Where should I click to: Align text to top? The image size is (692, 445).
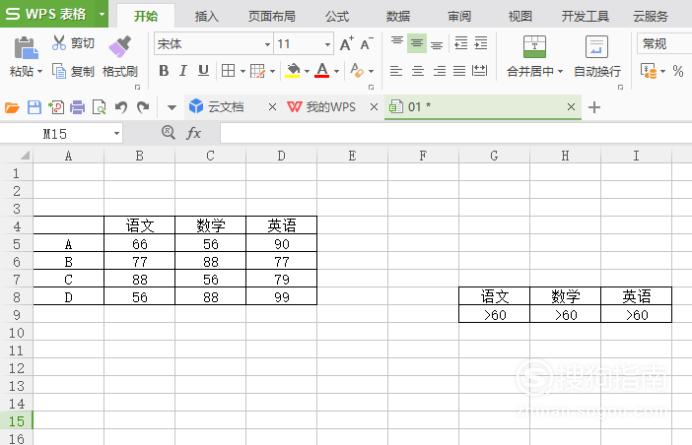point(397,43)
